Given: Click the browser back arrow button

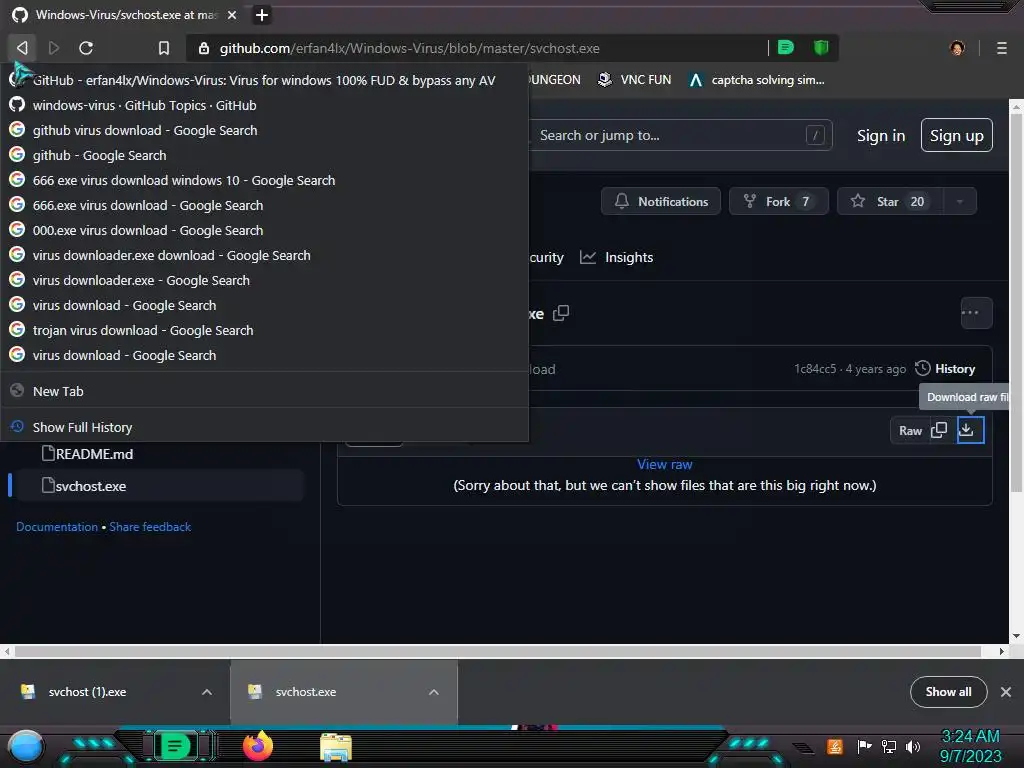Looking at the screenshot, I should tap(22, 48).
